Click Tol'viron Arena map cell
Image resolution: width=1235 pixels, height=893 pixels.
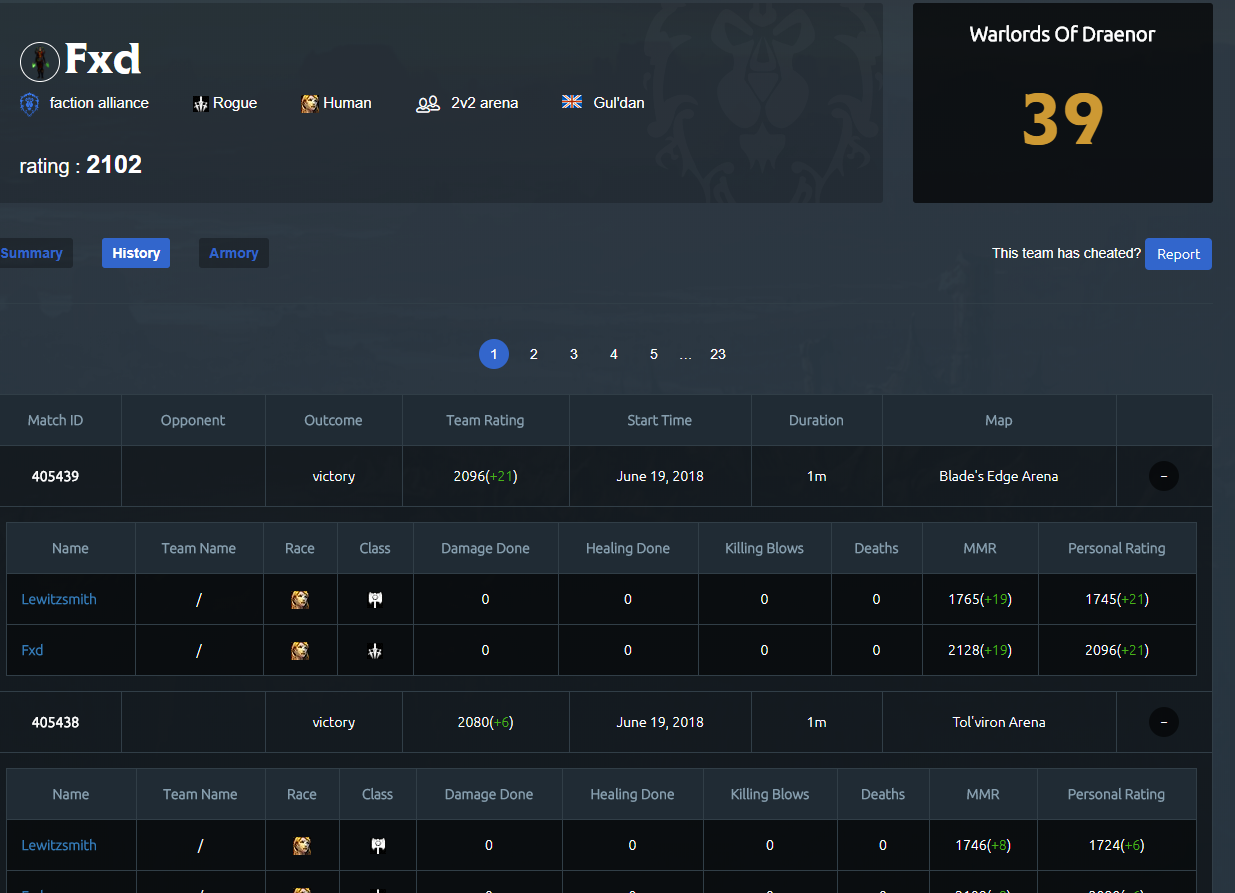point(999,722)
